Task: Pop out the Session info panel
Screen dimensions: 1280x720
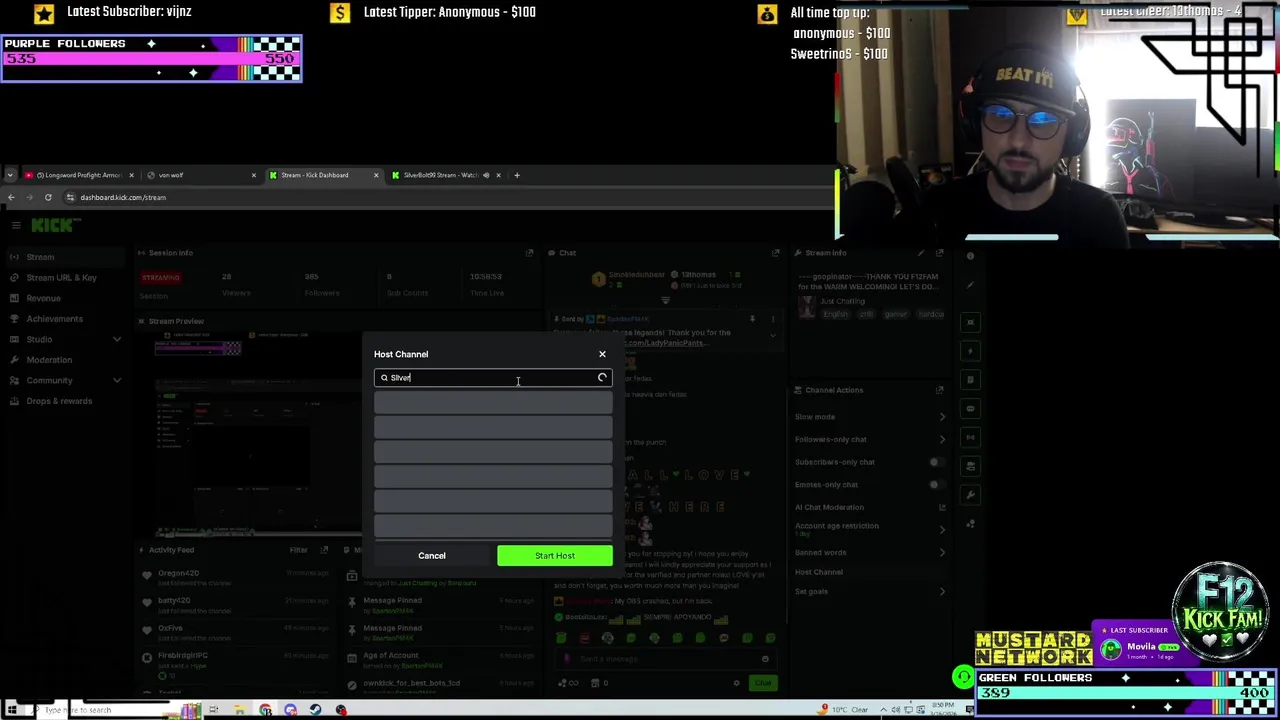Action: click(x=529, y=253)
